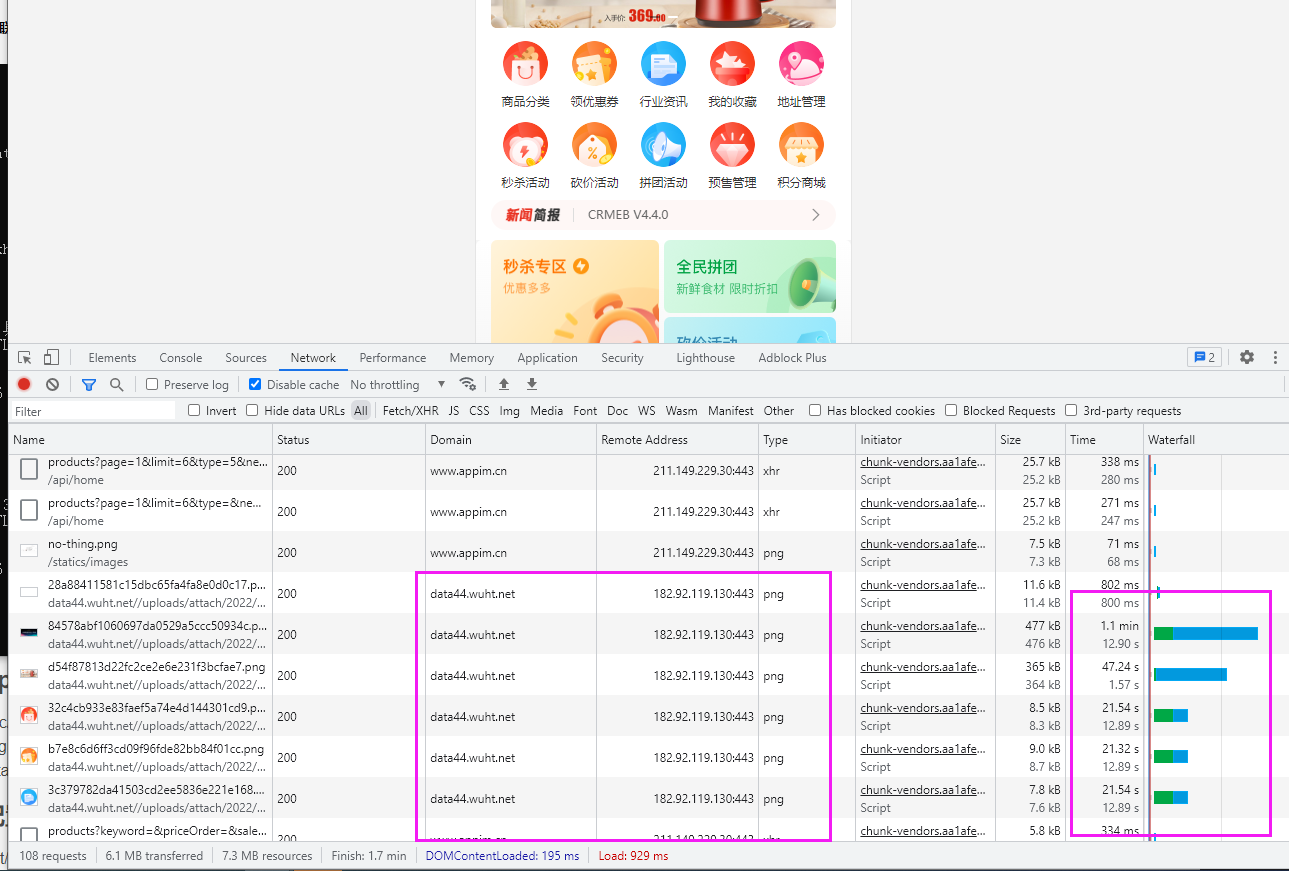1289x871 pixels.
Task: Open the Lighthouse tab
Action: coord(705,358)
